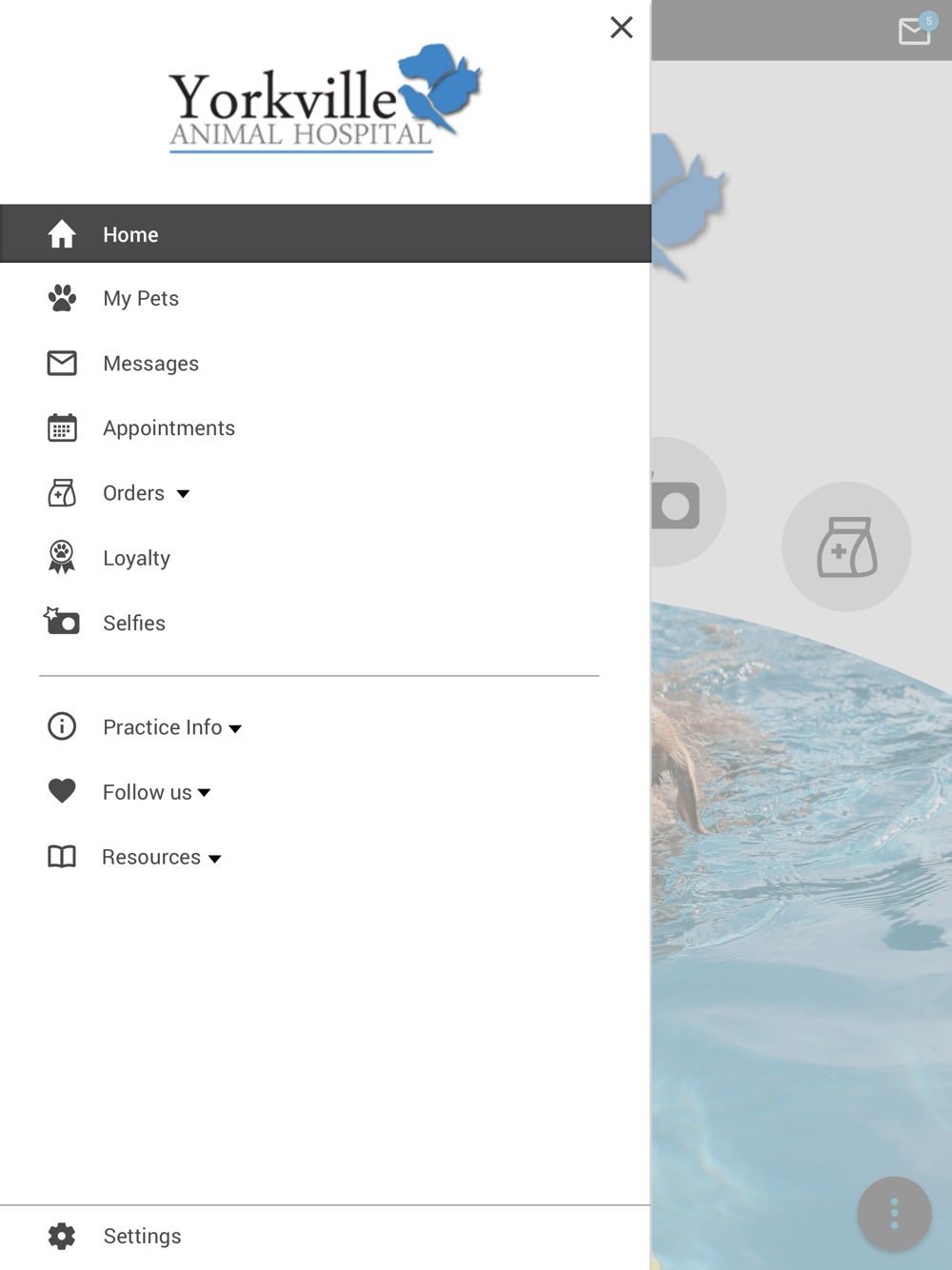This screenshot has width=952, height=1270.
Task: Click the Loyalty ribbon badge icon
Action: pyautogui.click(x=62, y=557)
